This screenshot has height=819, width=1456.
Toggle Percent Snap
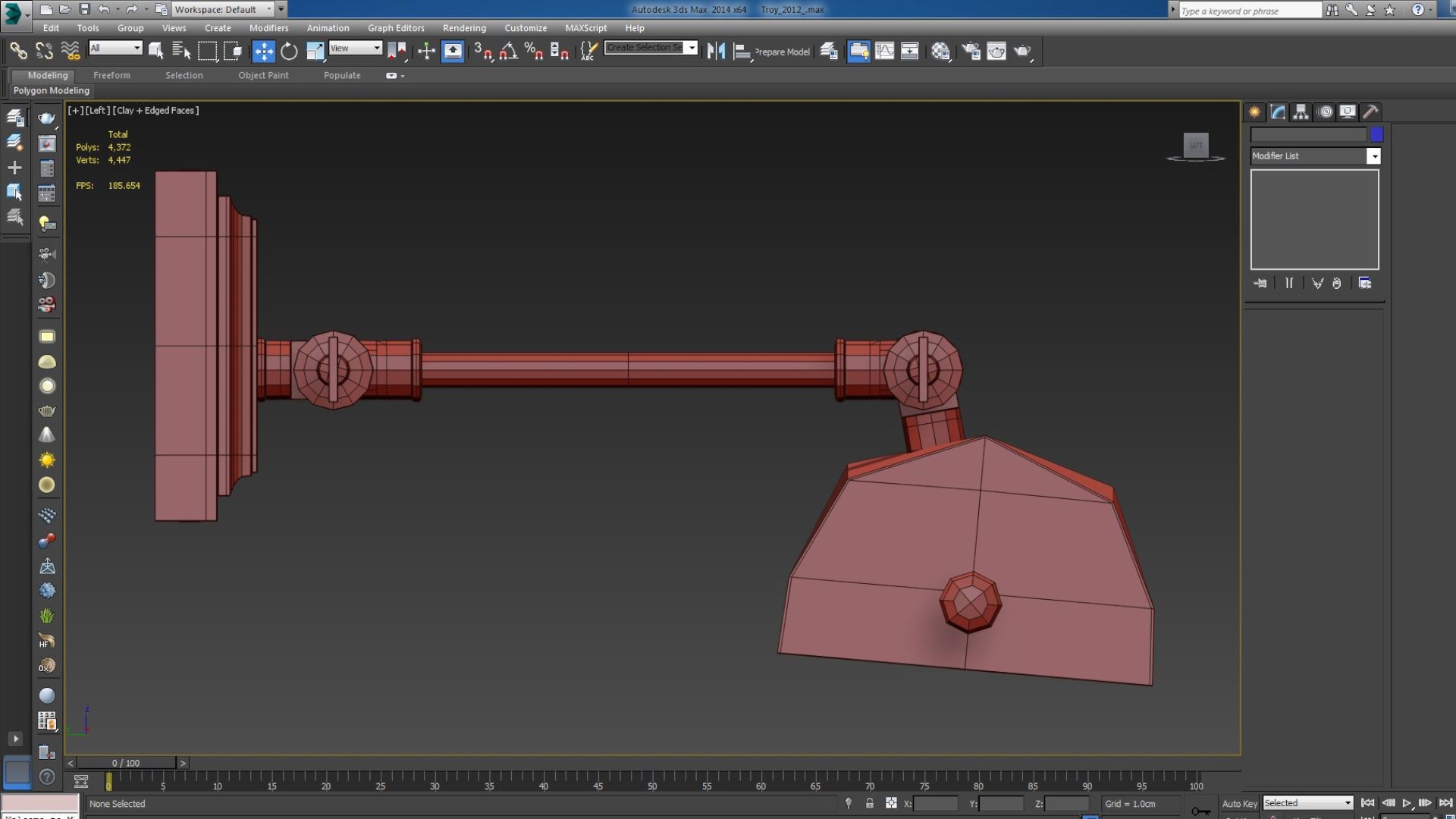pyautogui.click(x=534, y=51)
